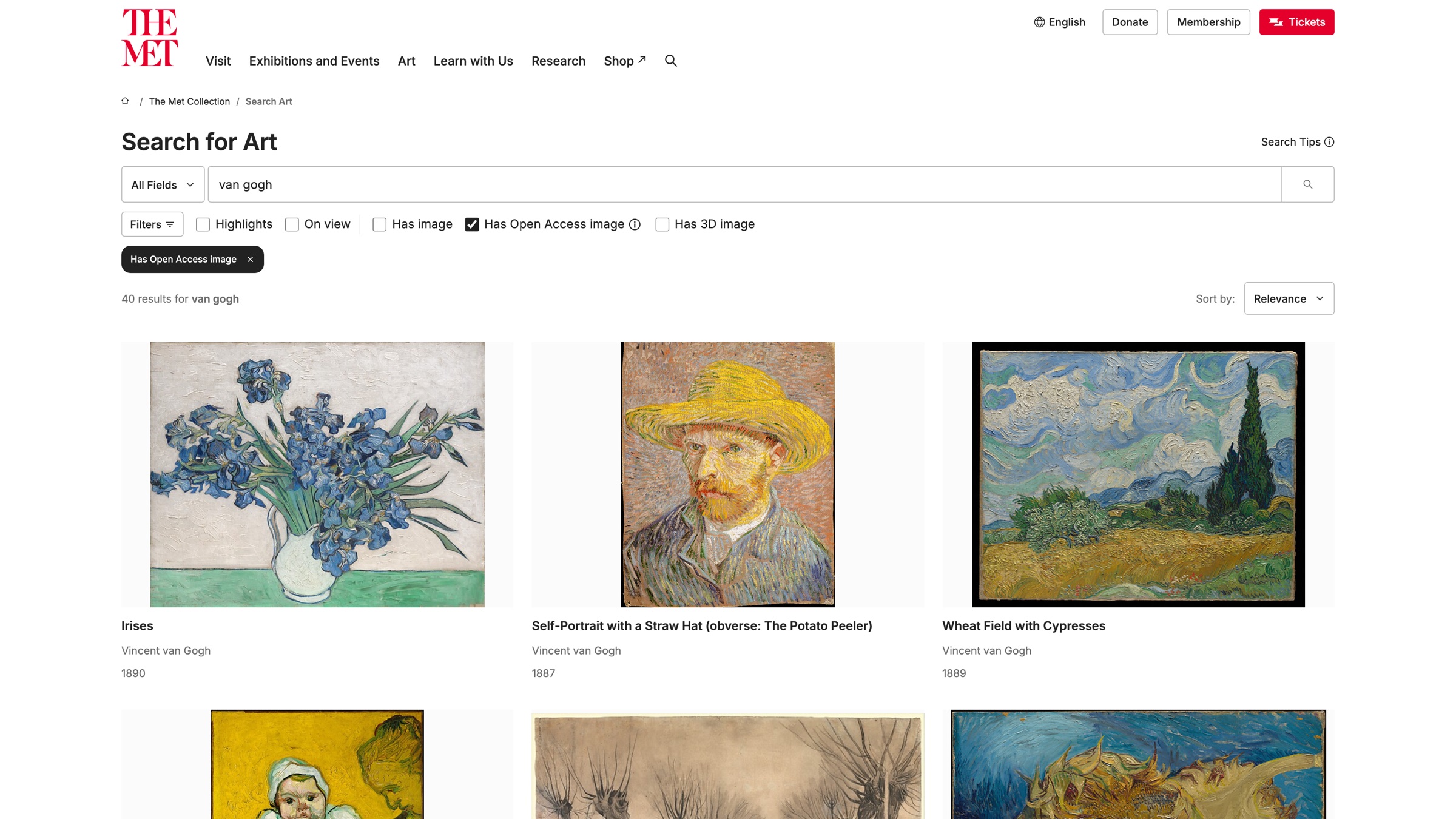Enable the On view checkbox
This screenshot has width=1456, height=819.
[x=292, y=224]
